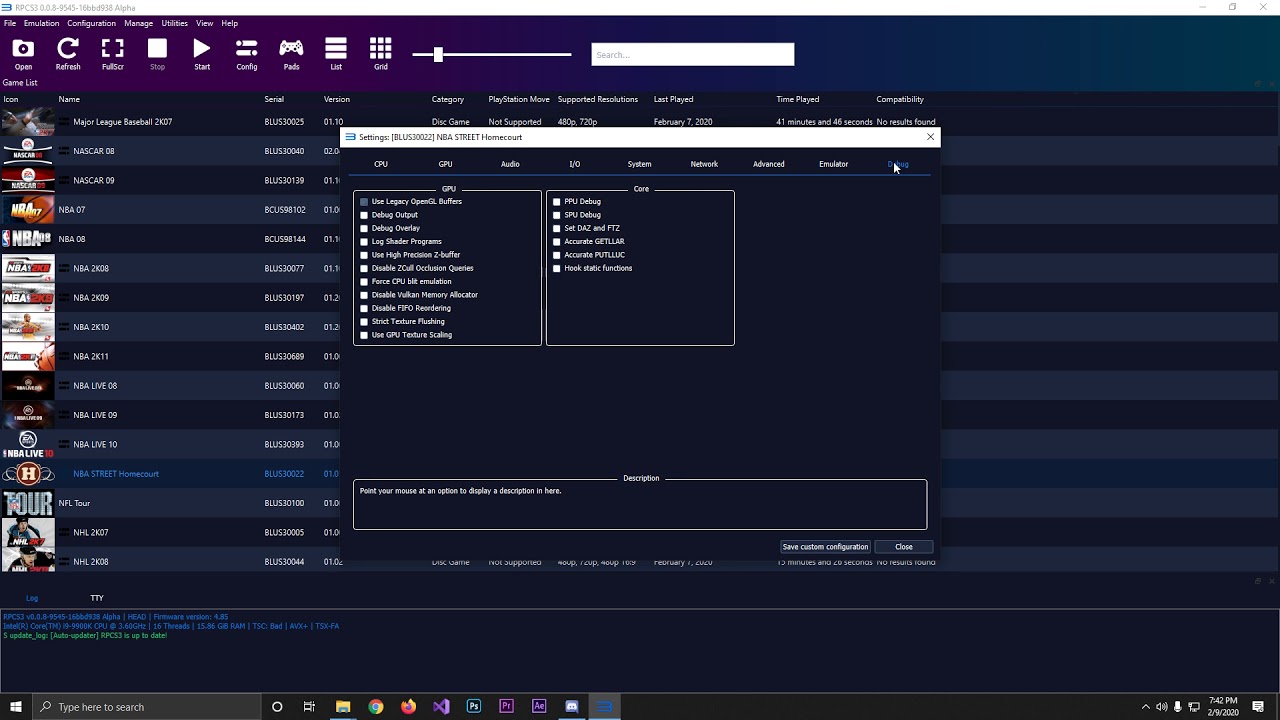Open File Explorer on taskbar

point(343,707)
